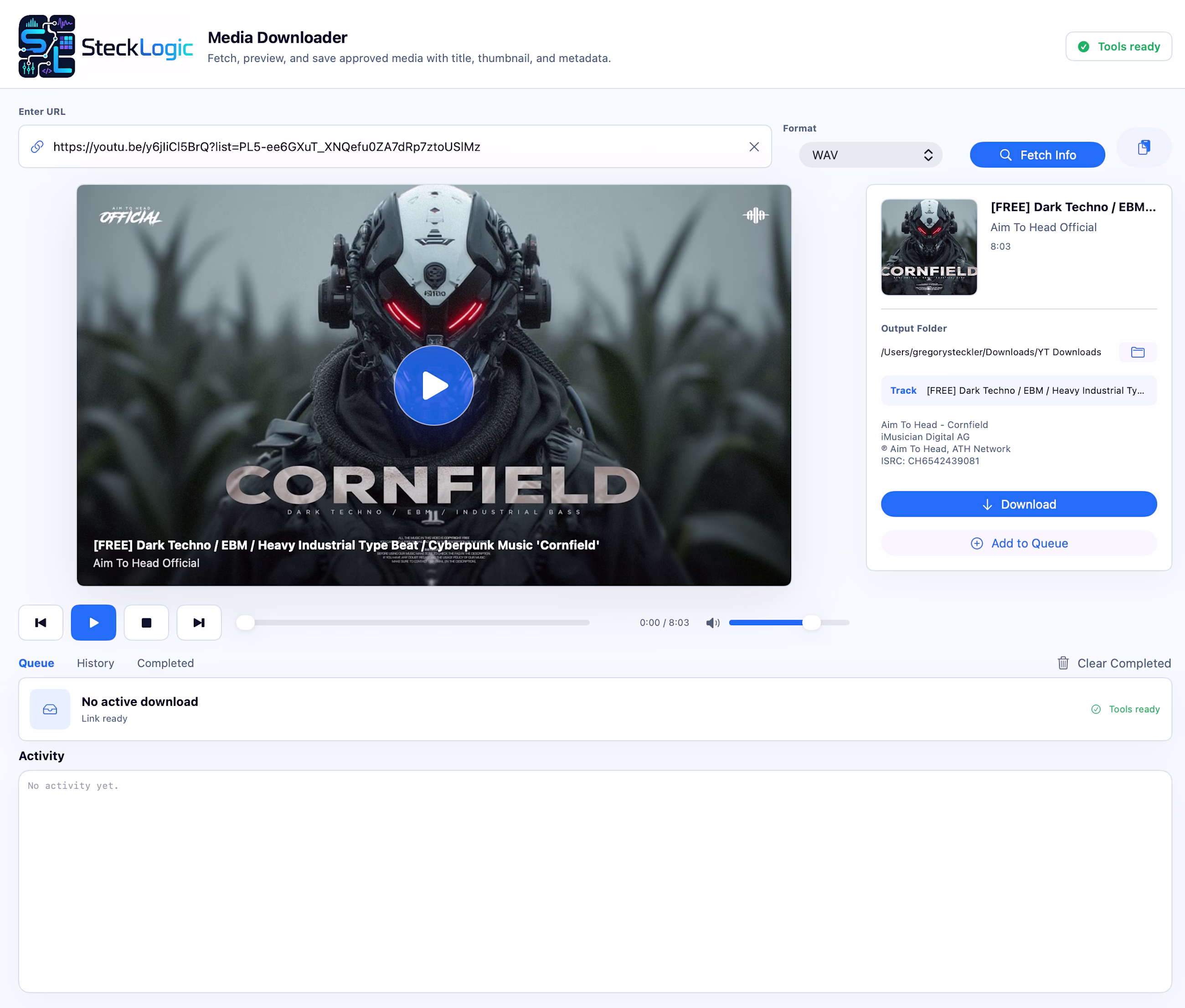The image size is (1185, 1008).
Task: Click the '℗ Aim To Head, ATH Network' line
Action: pyautogui.click(x=946, y=448)
